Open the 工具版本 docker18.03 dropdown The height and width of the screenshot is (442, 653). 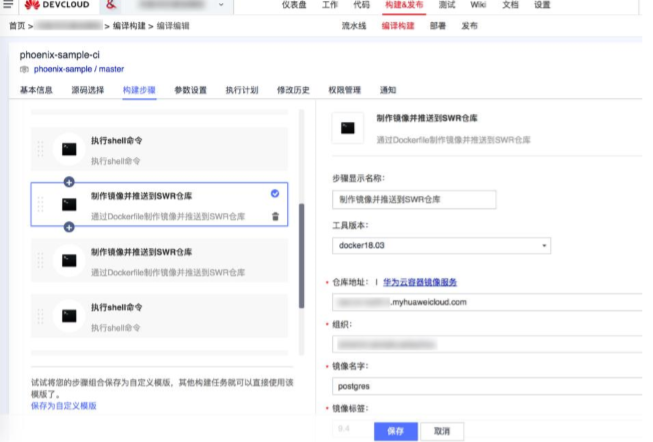[441, 245]
